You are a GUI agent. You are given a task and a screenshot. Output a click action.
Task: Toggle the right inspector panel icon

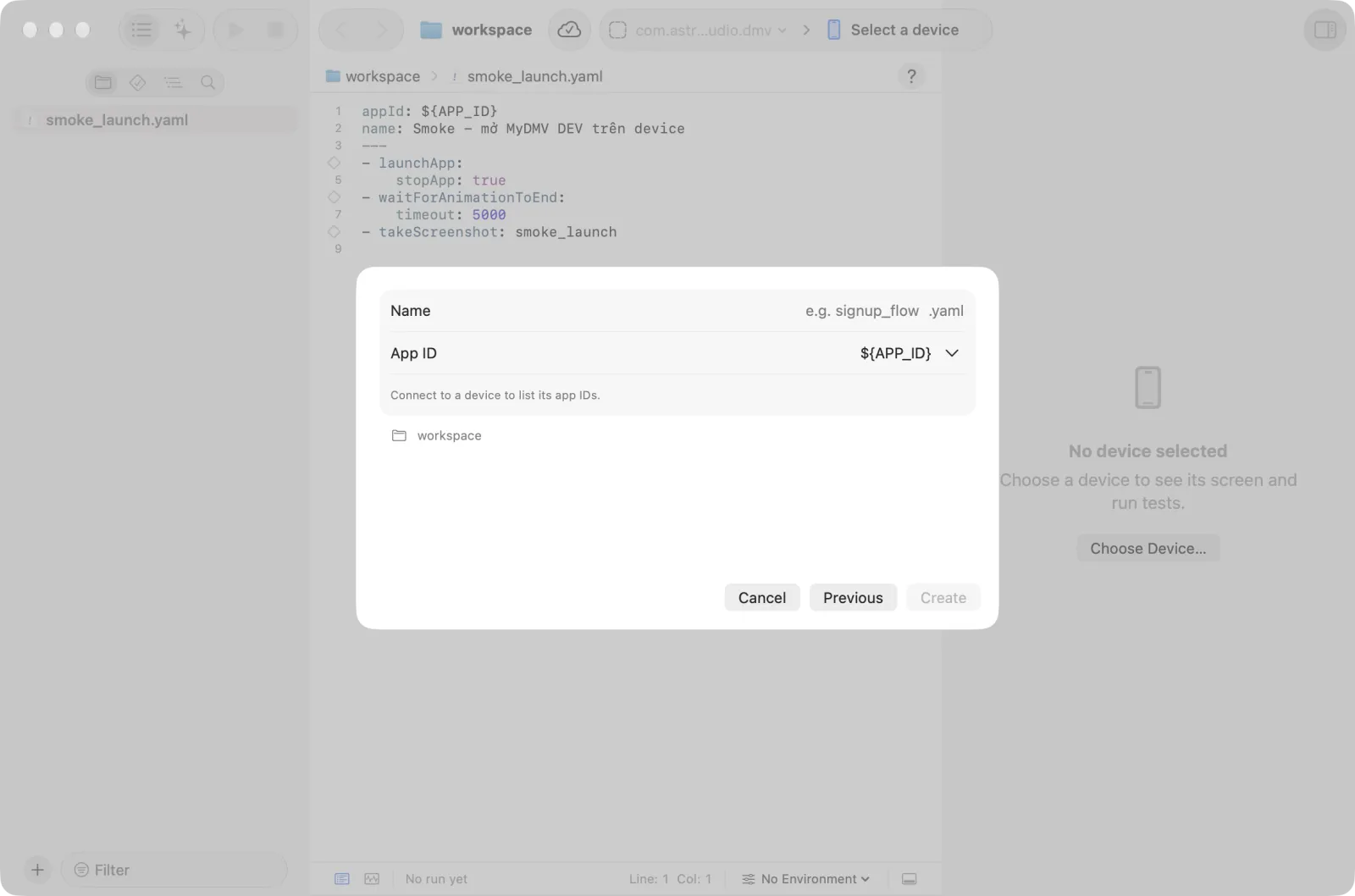click(x=1325, y=30)
